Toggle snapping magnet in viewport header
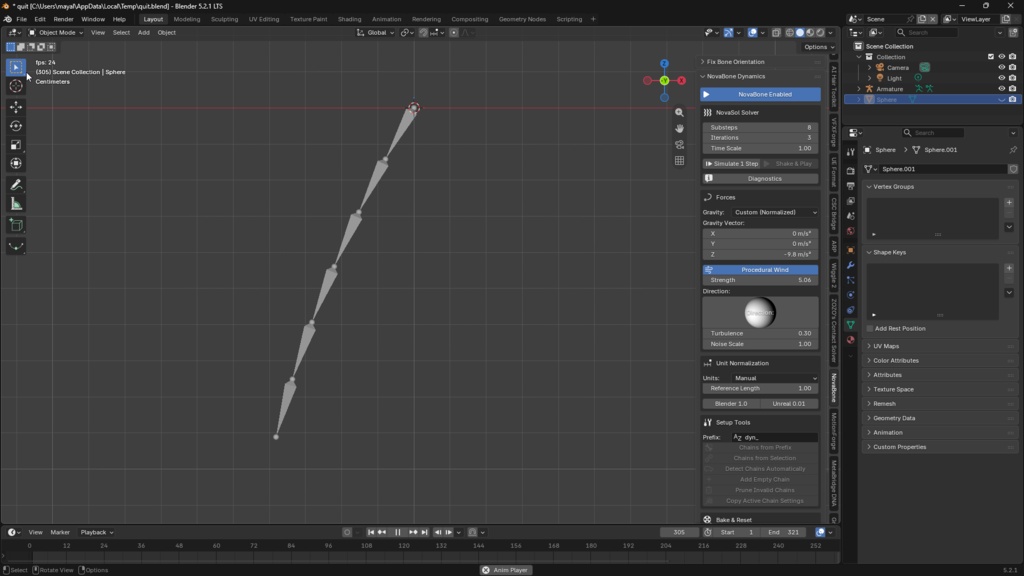This screenshot has height=576, width=1024. pos(423,33)
